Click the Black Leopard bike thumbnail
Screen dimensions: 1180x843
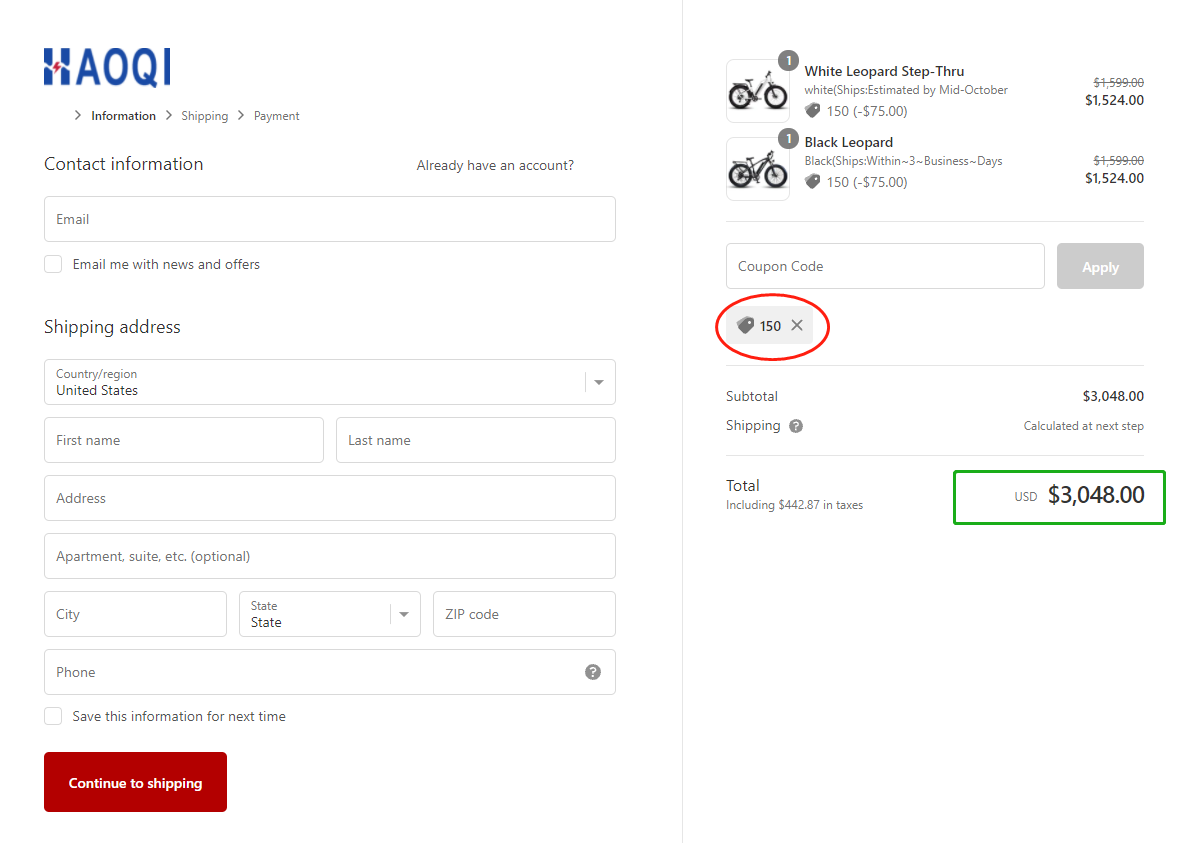[x=757, y=169]
